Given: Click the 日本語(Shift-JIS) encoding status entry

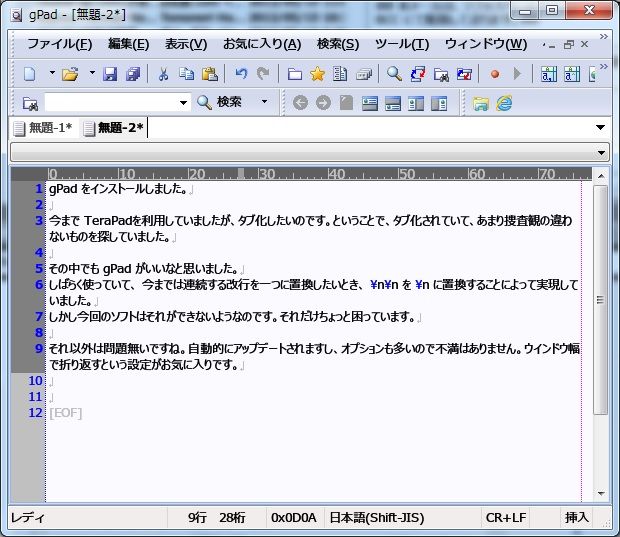Looking at the screenshot, I should tap(377, 518).
